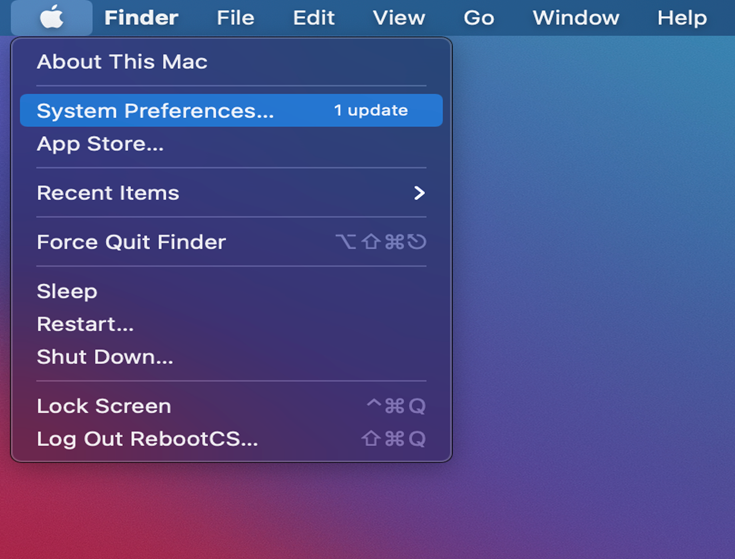Launch App Store from the menu
Screen dimensions: 735x559
(x=100, y=144)
